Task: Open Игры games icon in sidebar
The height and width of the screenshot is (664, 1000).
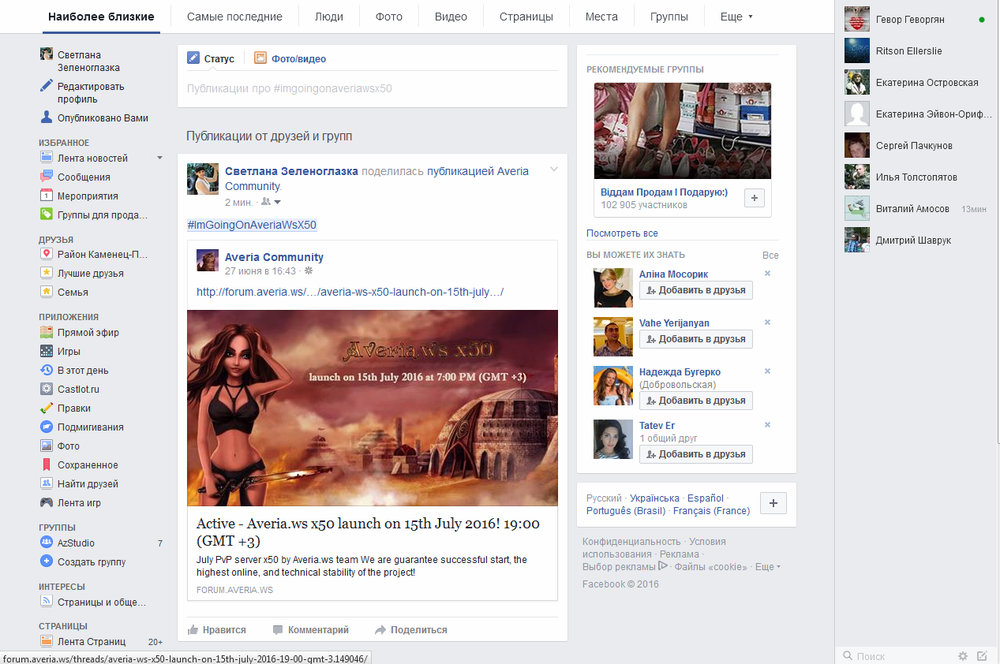Action: coord(46,351)
